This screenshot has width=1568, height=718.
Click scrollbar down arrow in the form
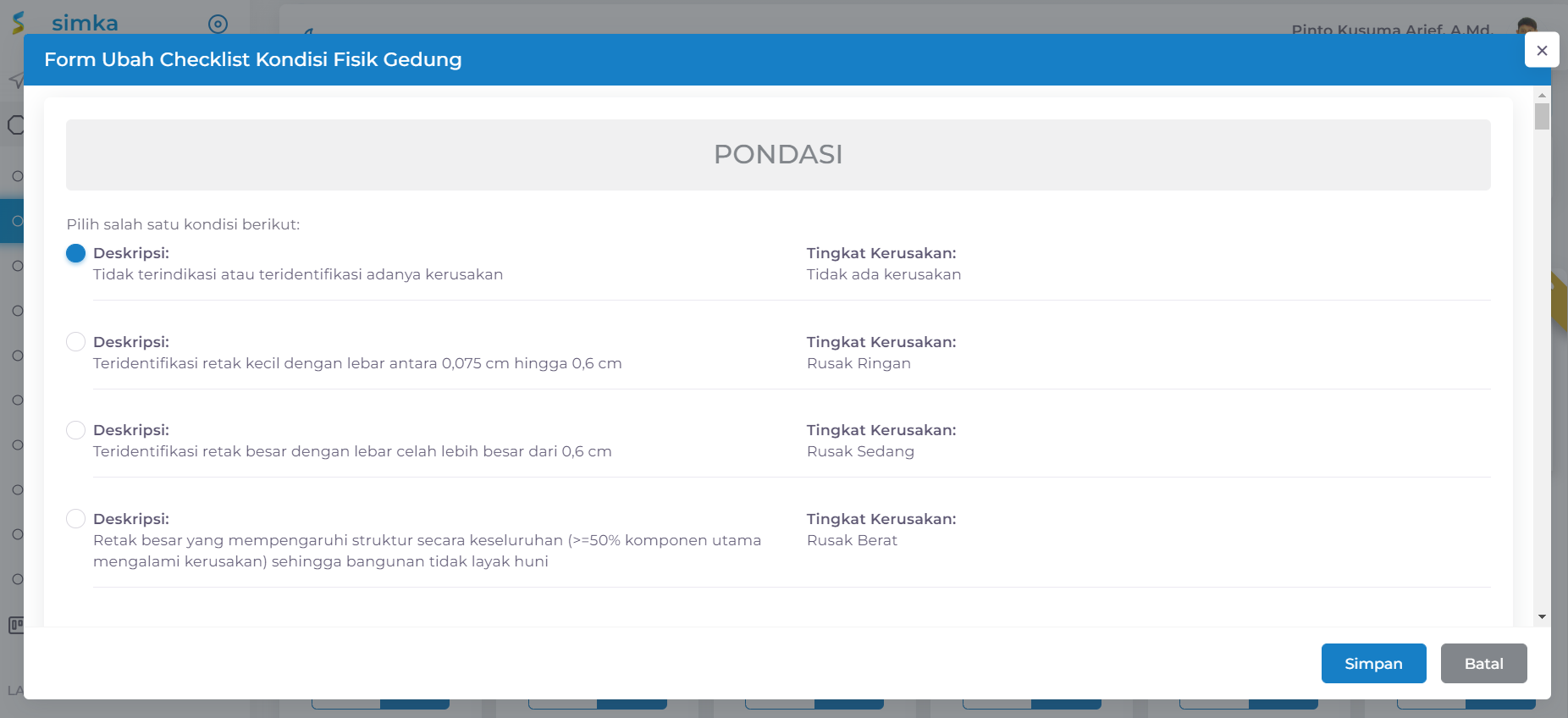(1542, 617)
